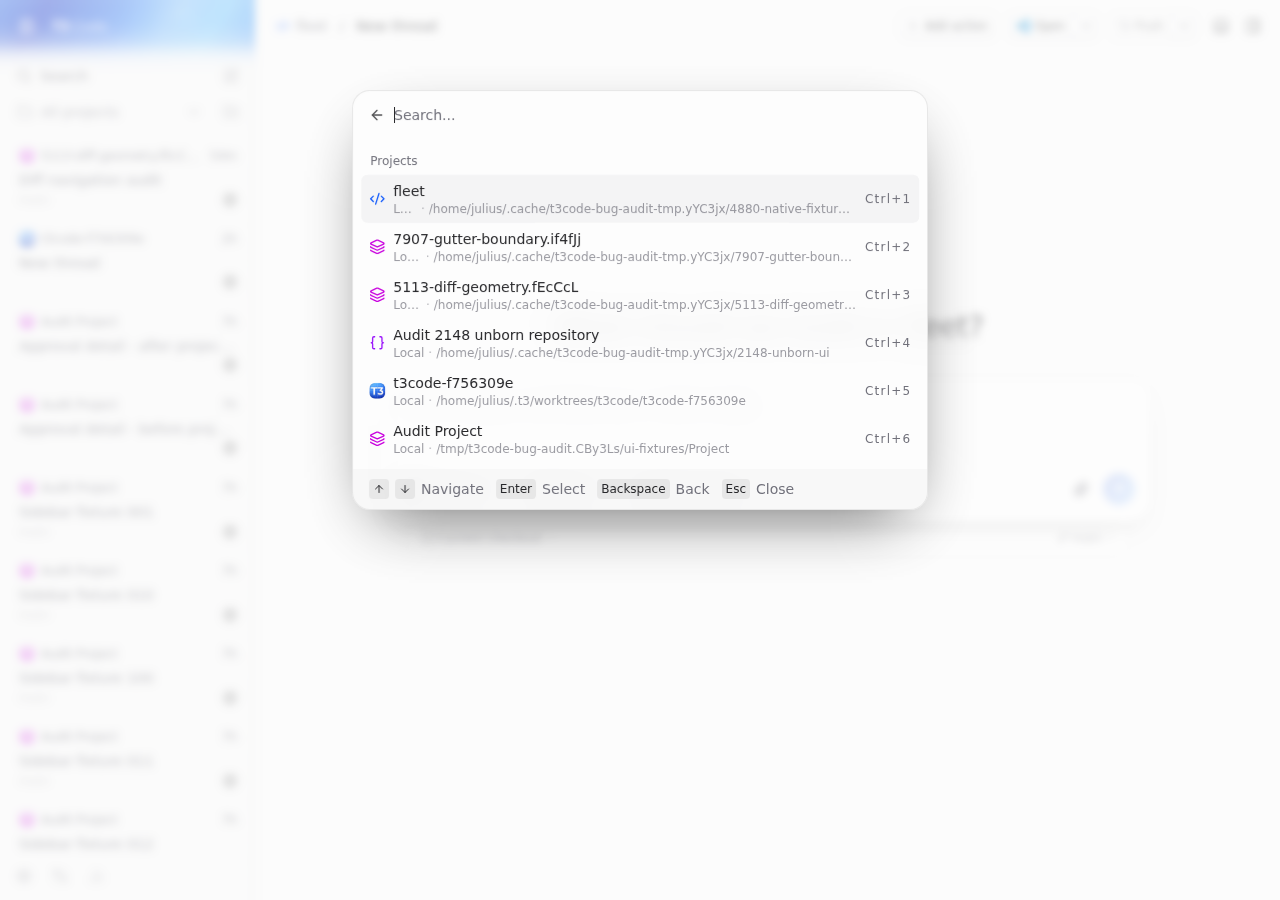Pick Audit Project from the list
The image size is (1280, 900).
click(640, 439)
